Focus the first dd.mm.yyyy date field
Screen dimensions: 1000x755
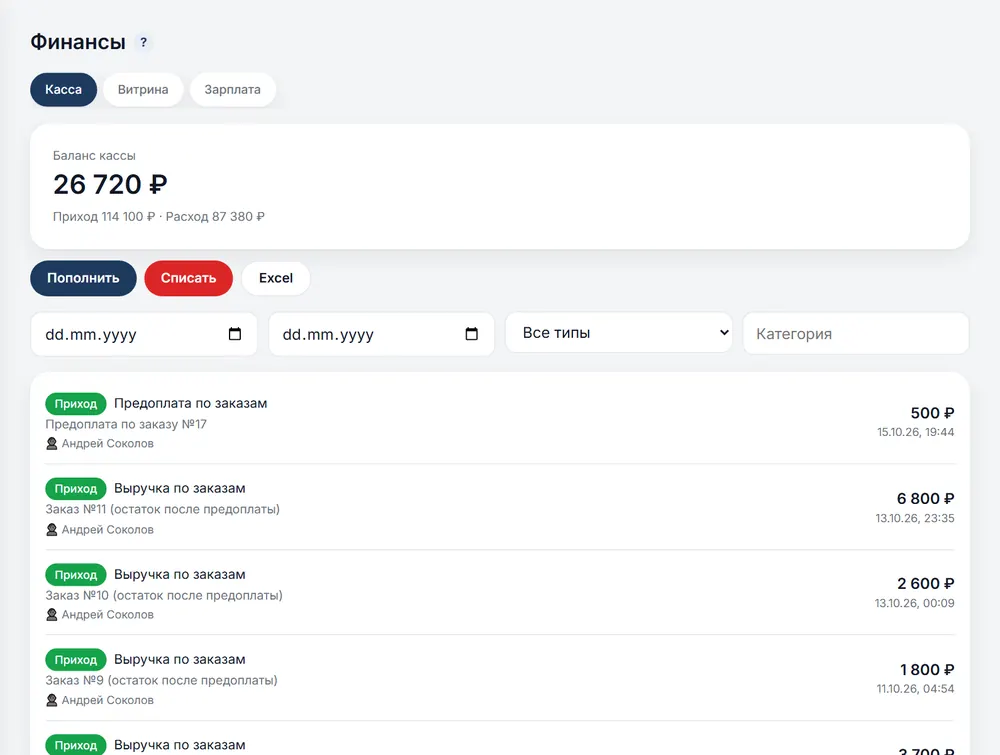(x=143, y=334)
